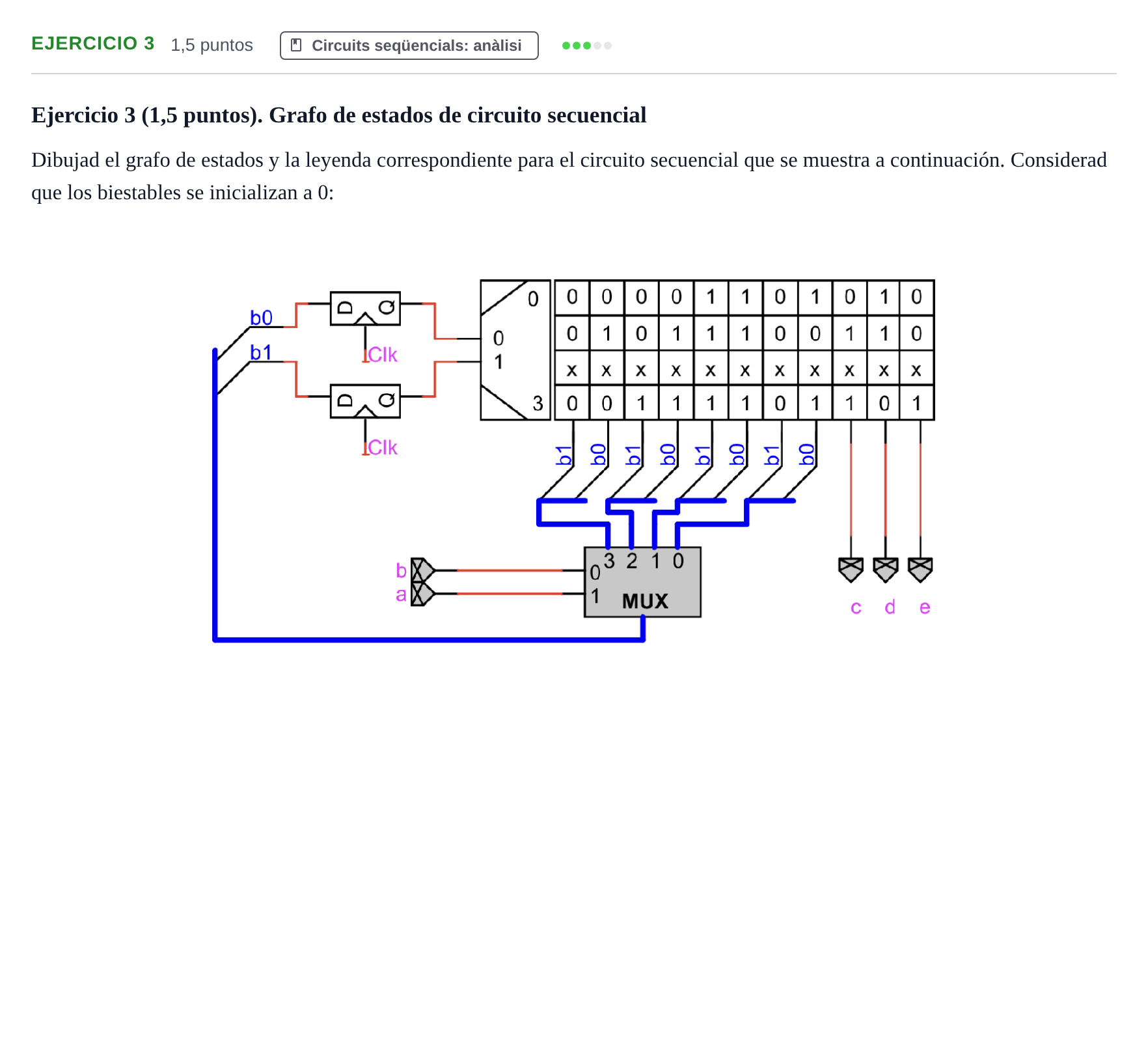Click the output pin icon above label e
Viewport: 1148px width, 1043px height.
pos(920,570)
